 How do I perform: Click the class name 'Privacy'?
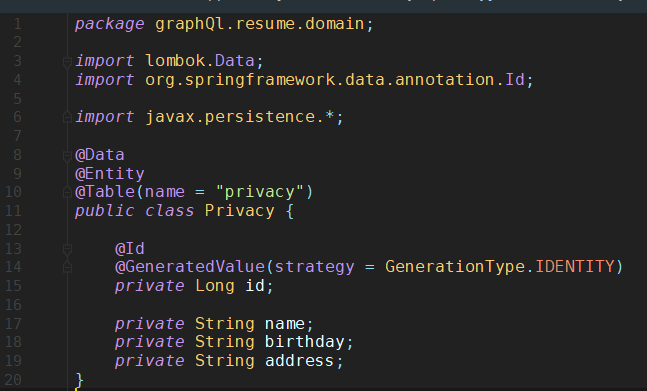[240, 211]
